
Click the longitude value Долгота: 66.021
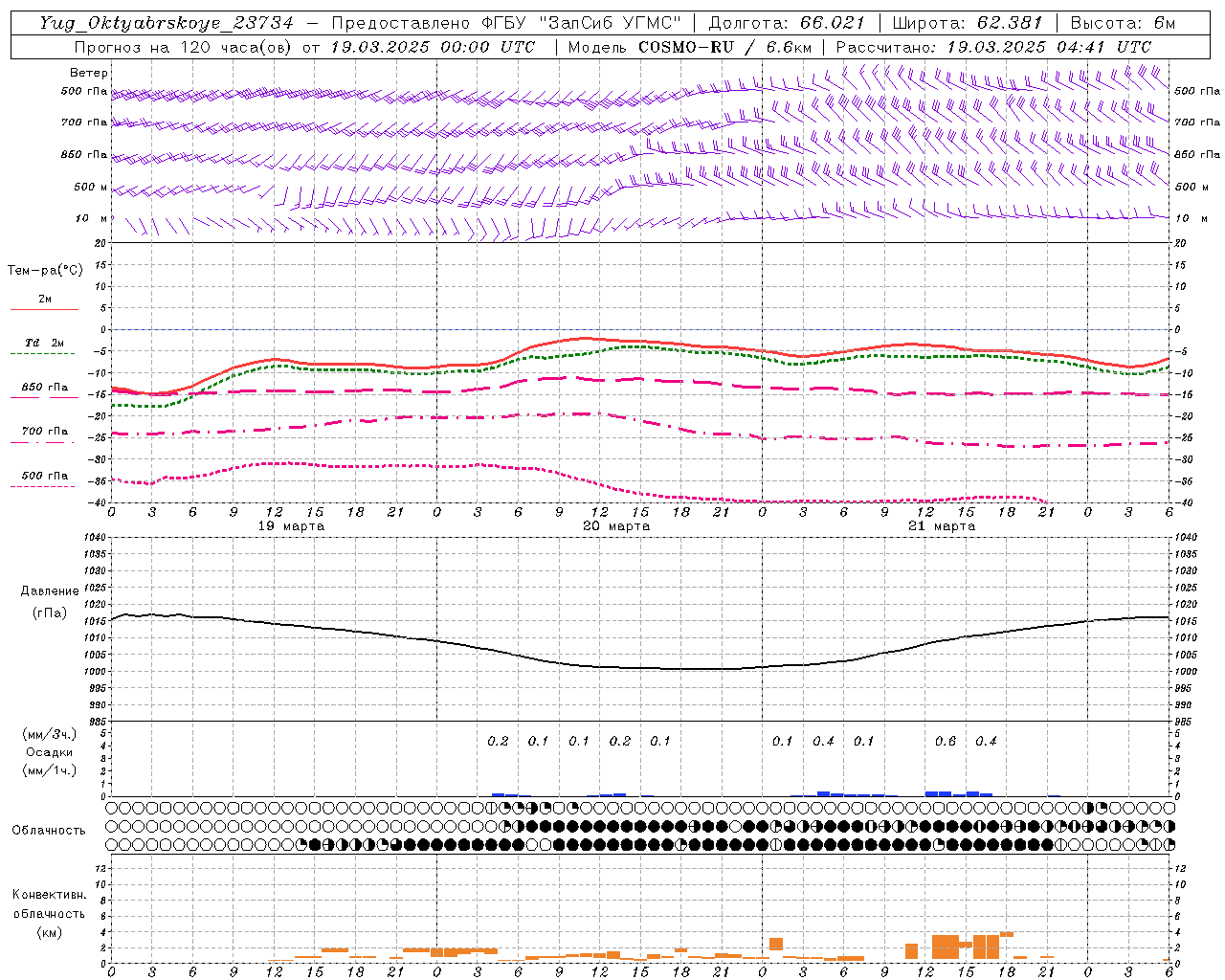click(787, 23)
